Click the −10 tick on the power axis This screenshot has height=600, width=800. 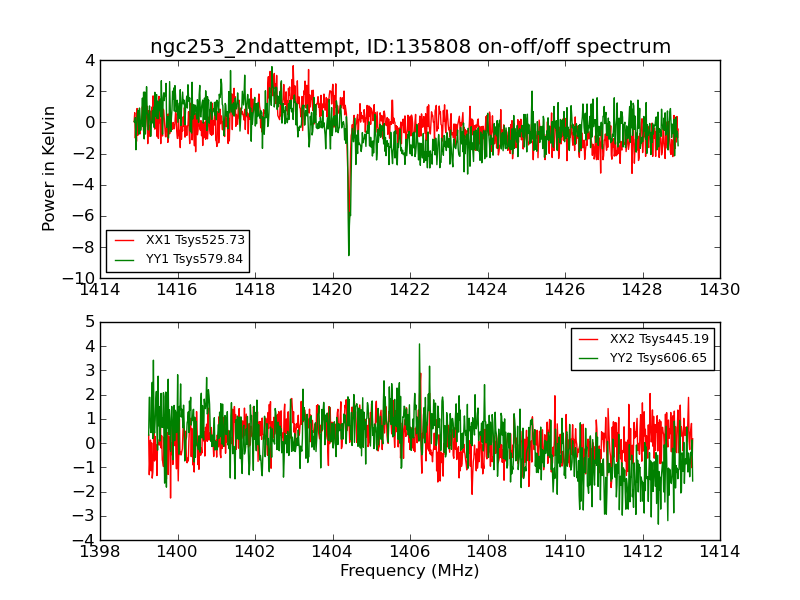tap(79, 279)
